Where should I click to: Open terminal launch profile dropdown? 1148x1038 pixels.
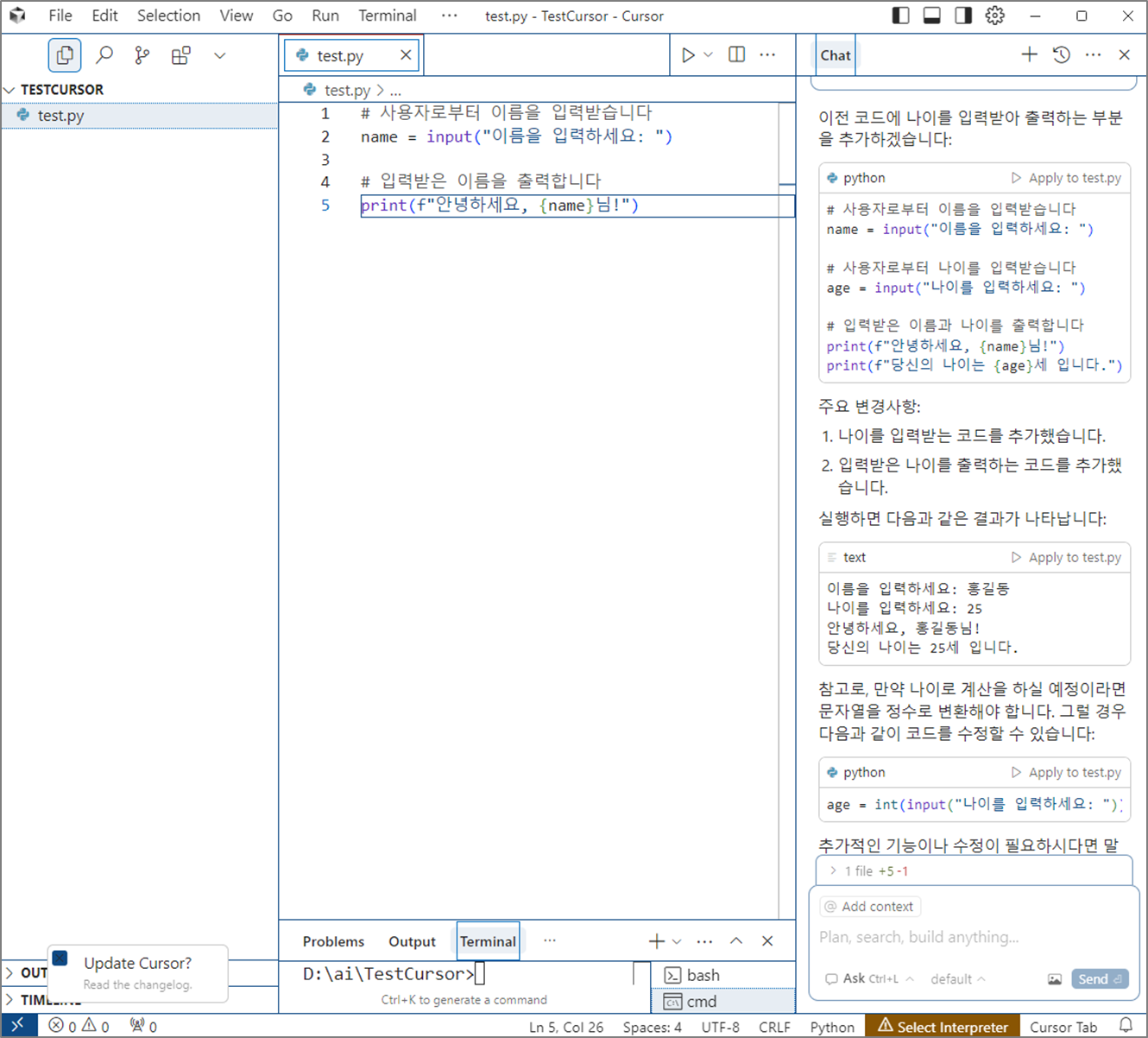[x=677, y=941]
